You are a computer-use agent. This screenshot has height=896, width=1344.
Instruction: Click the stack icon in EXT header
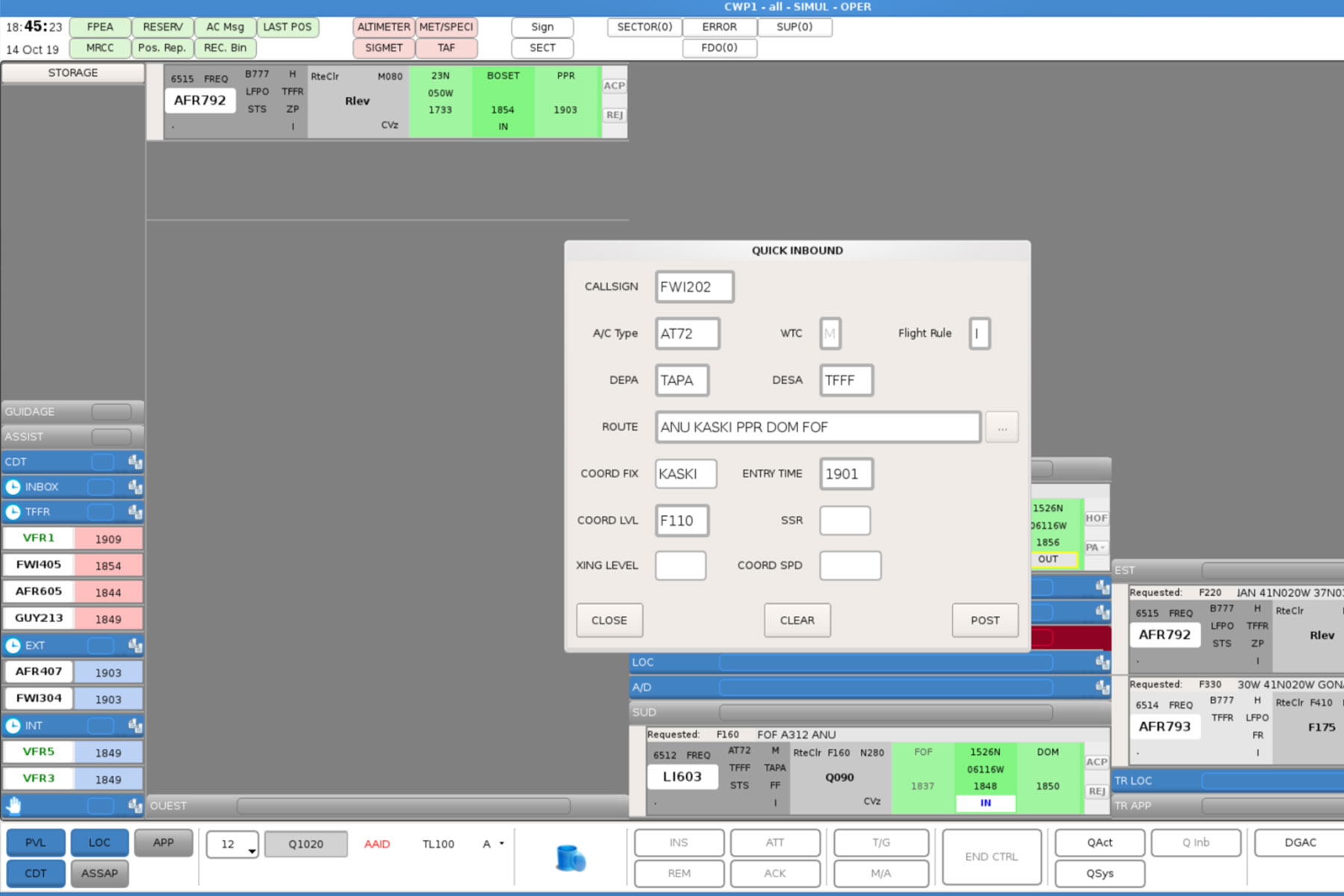(135, 645)
